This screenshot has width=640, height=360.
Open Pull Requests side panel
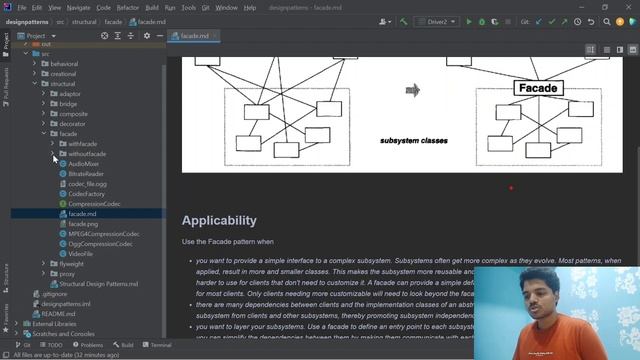click(x=6, y=87)
